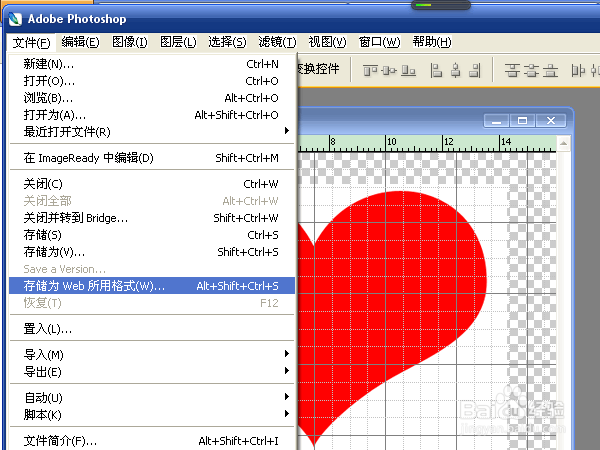Select 关闭并转到 Bridge... entry
Image resolution: width=600 pixels, height=450 pixels.
(152, 218)
